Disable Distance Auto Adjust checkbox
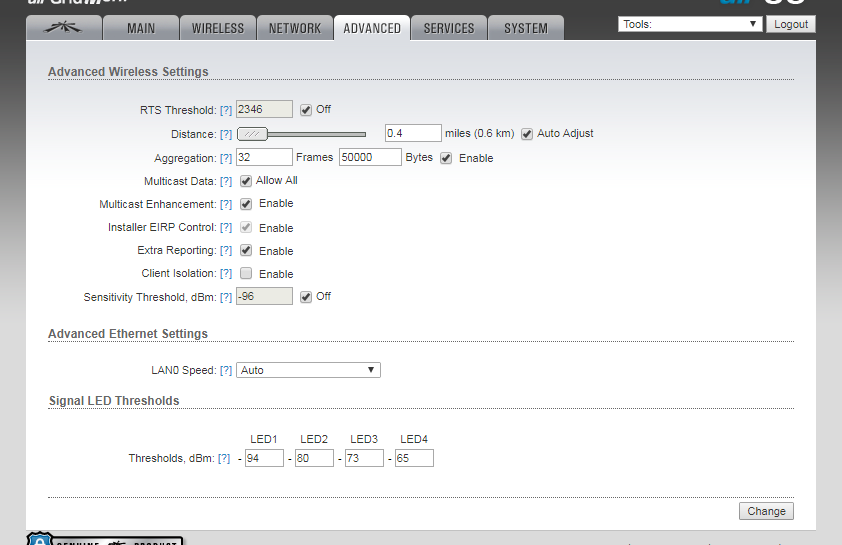This screenshot has height=545, width=842. pos(527,133)
